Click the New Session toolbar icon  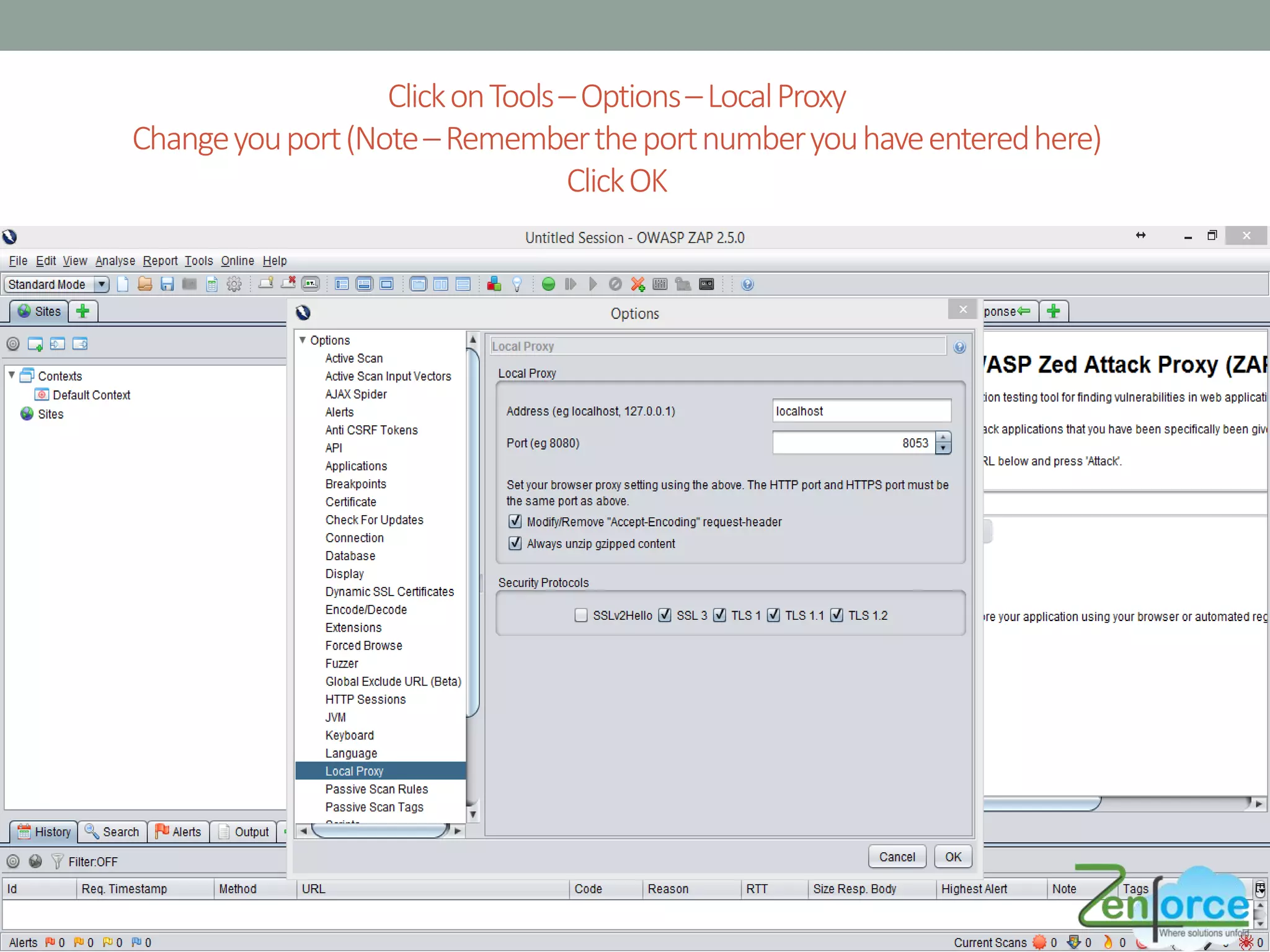pos(123,284)
